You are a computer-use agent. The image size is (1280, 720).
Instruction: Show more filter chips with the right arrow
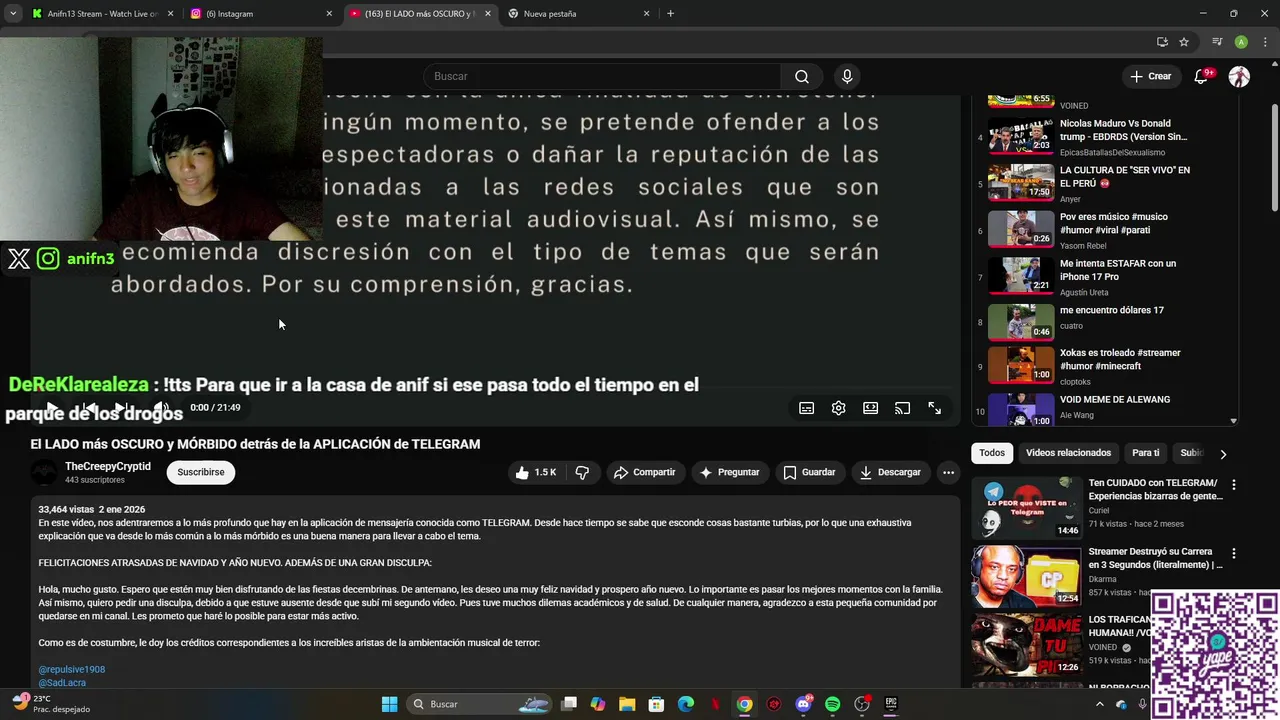[x=1222, y=454]
